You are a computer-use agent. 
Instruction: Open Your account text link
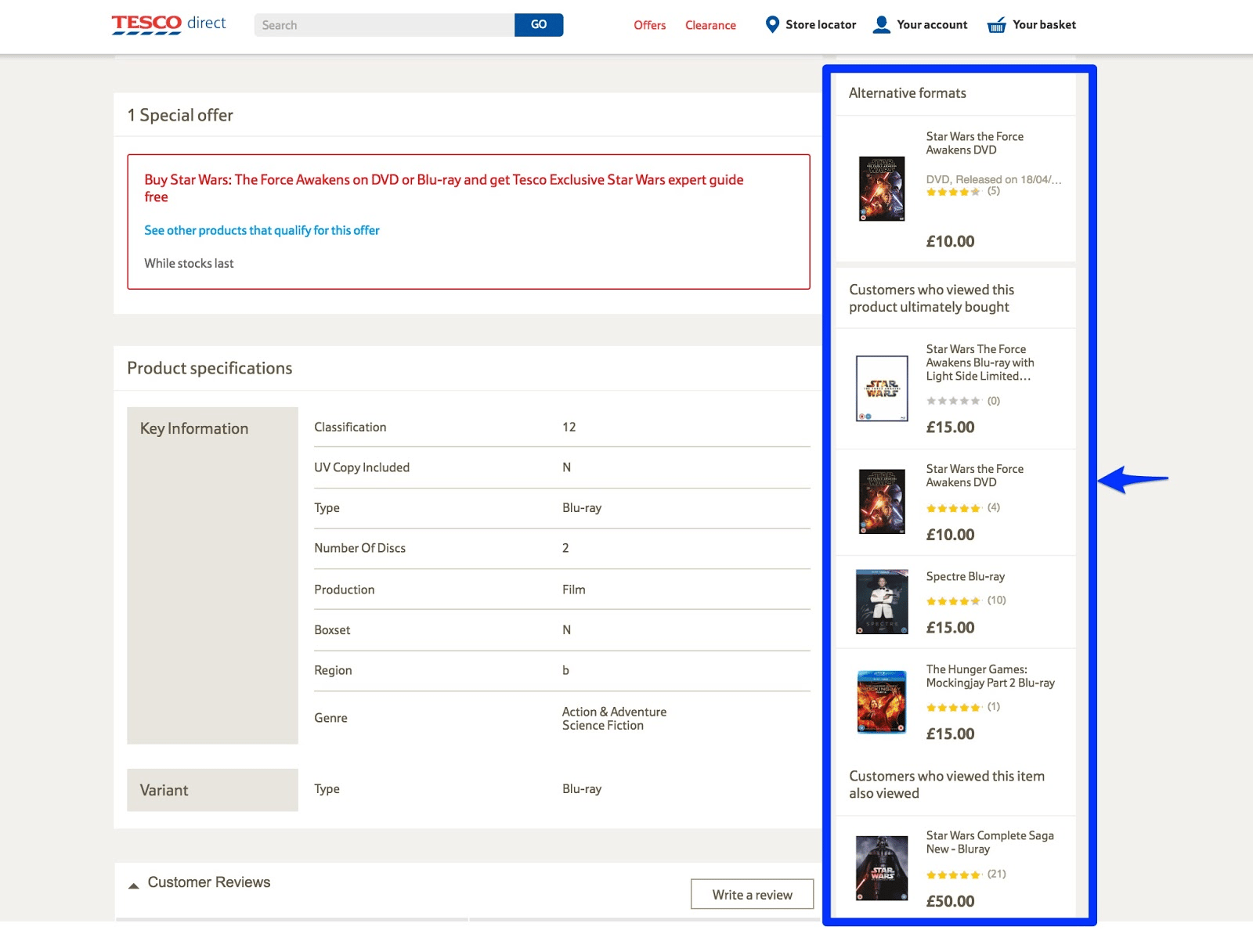coord(932,25)
